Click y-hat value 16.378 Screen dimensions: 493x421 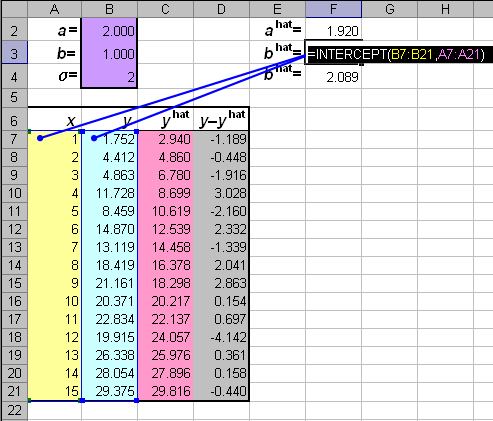click(x=166, y=265)
